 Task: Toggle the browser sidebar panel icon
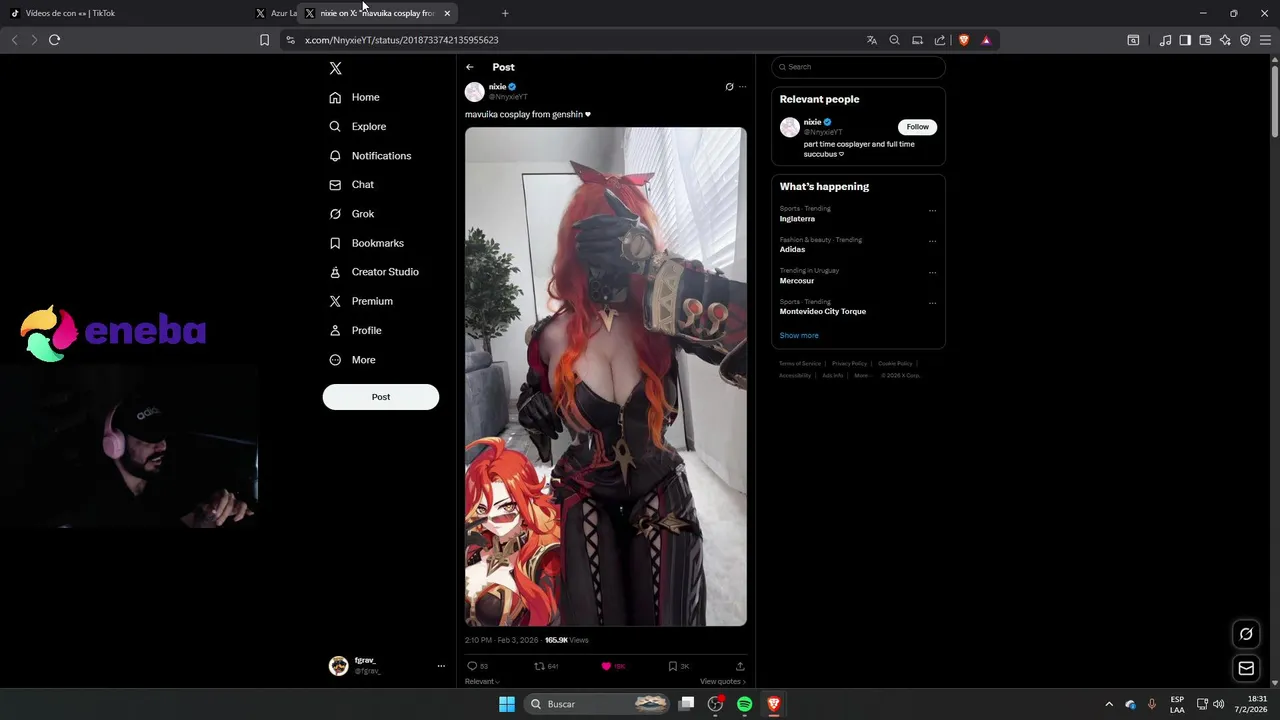pos(1185,40)
